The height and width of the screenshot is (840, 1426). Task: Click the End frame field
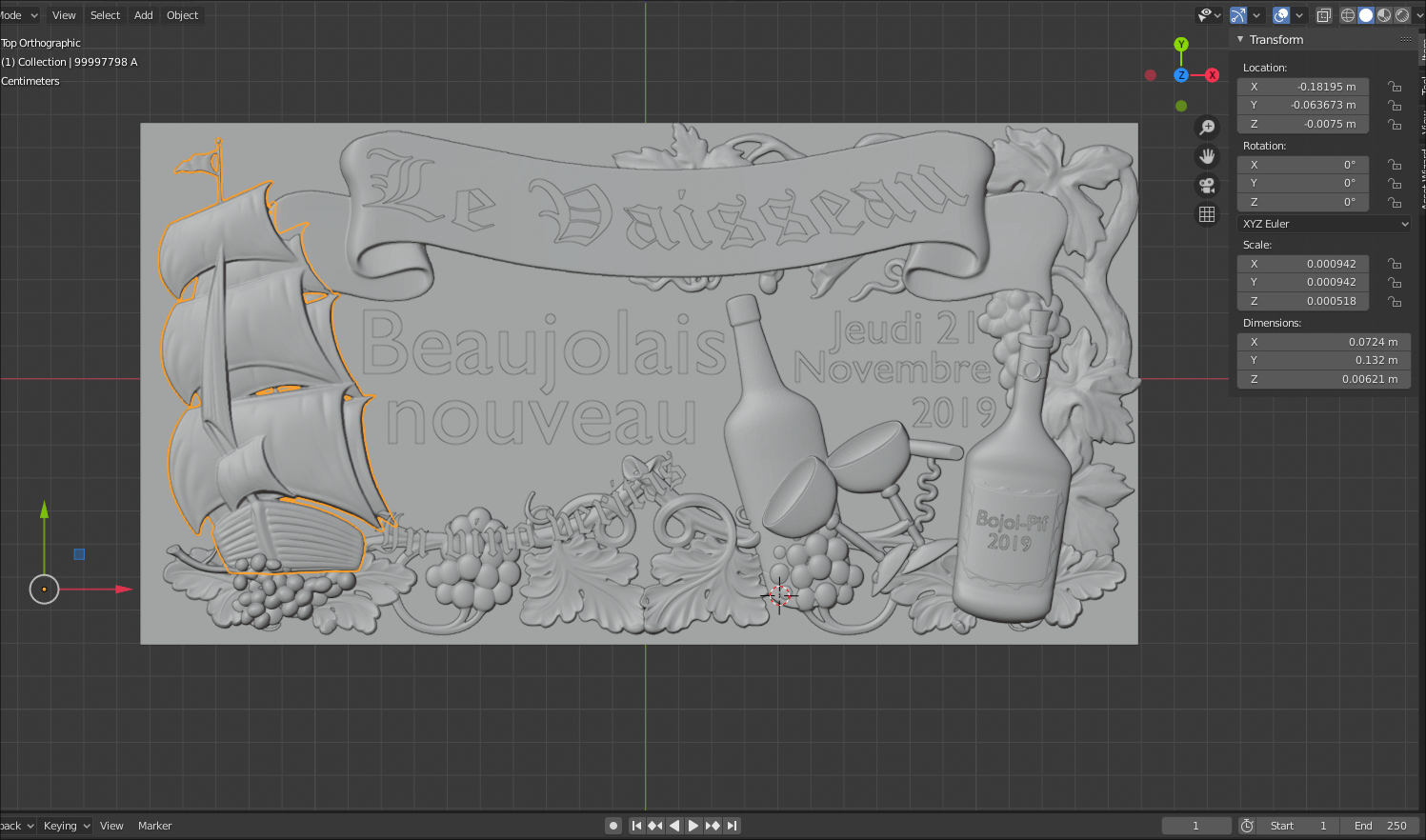click(1380, 826)
